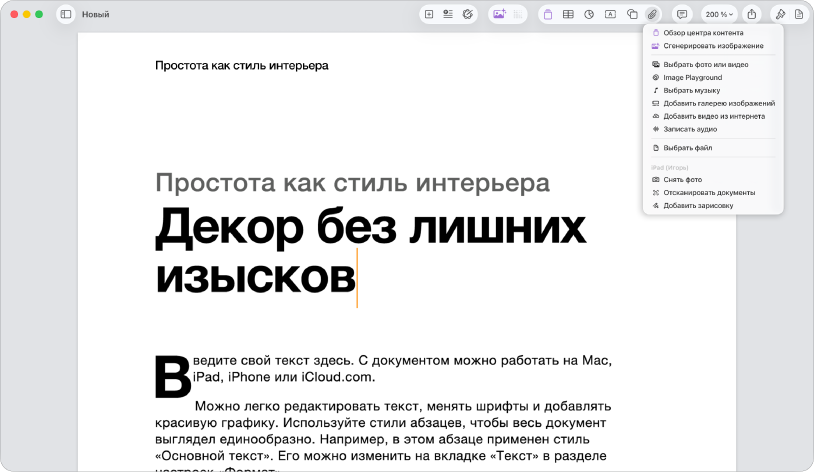Click the writing tools pencil-circle icon
This screenshot has height=473, width=814.
pyautogui.click(x=468, y=15)
